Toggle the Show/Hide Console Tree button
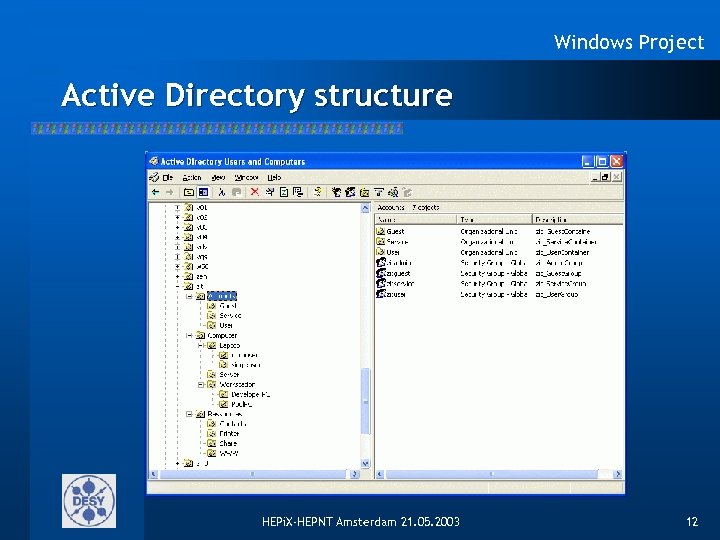This screenshot has width=720, height=540. point(203,192)
